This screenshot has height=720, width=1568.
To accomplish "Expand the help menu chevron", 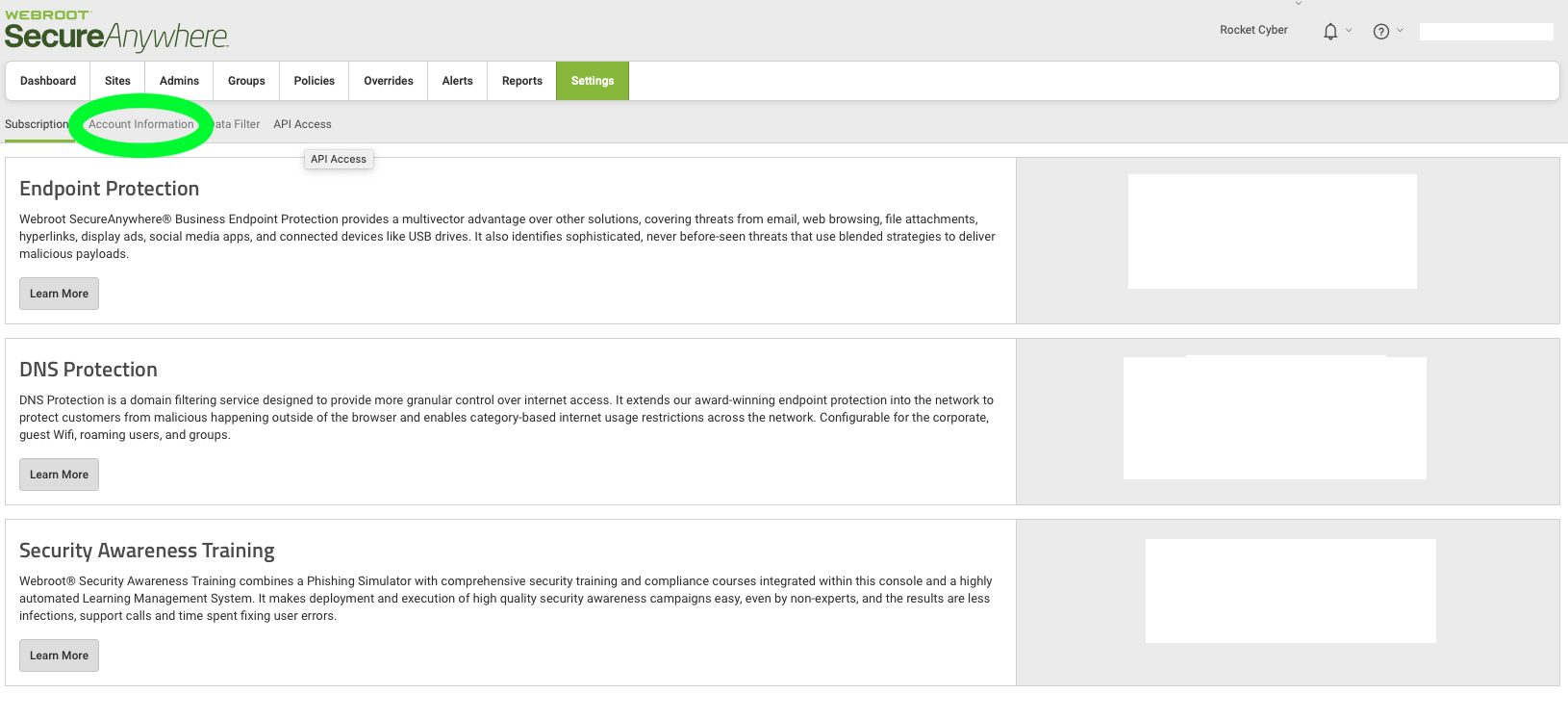I will click(x=1400, y=31).
